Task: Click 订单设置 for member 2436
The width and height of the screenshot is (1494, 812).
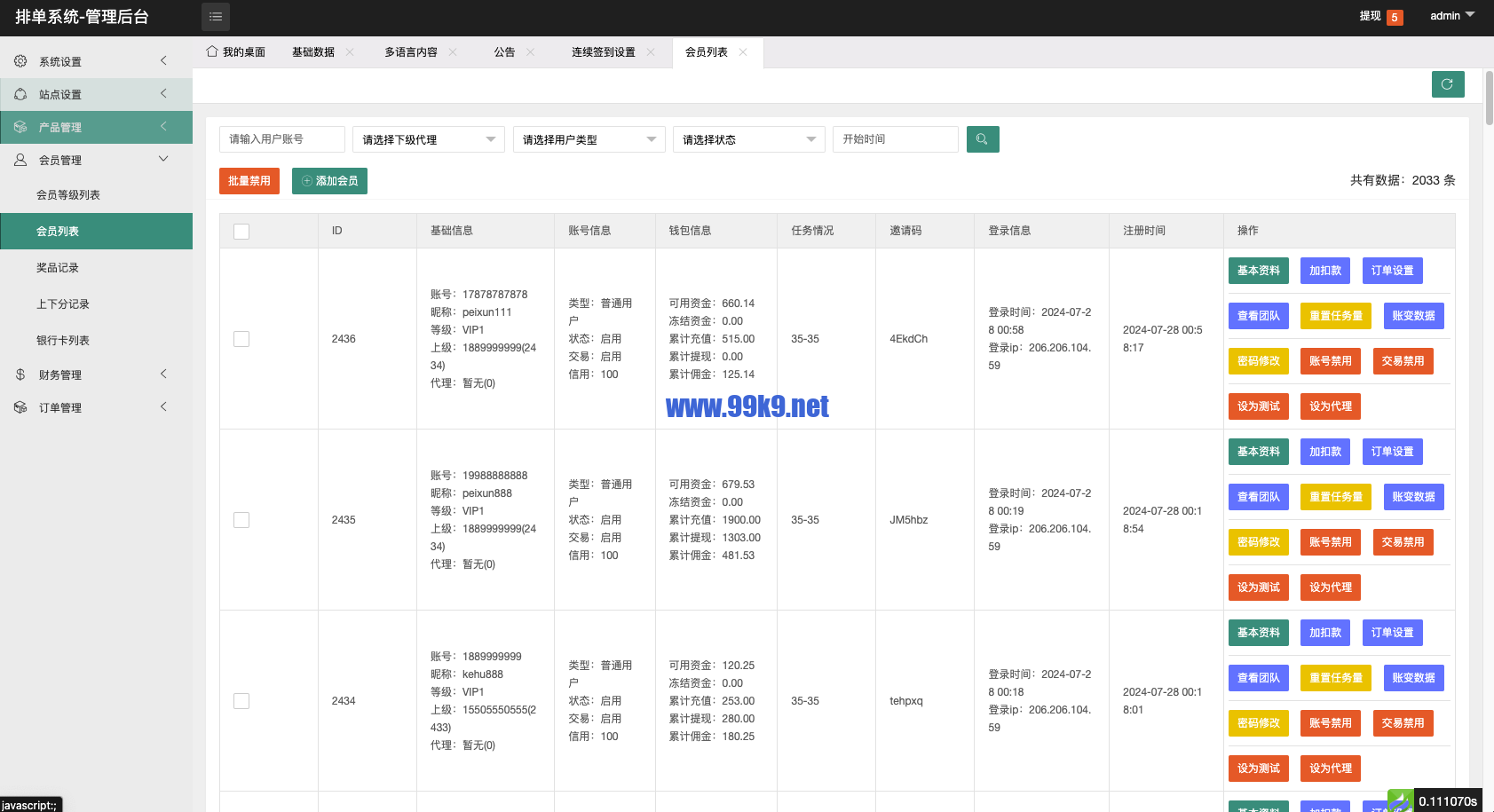Action: click(x=1393, y=271)
